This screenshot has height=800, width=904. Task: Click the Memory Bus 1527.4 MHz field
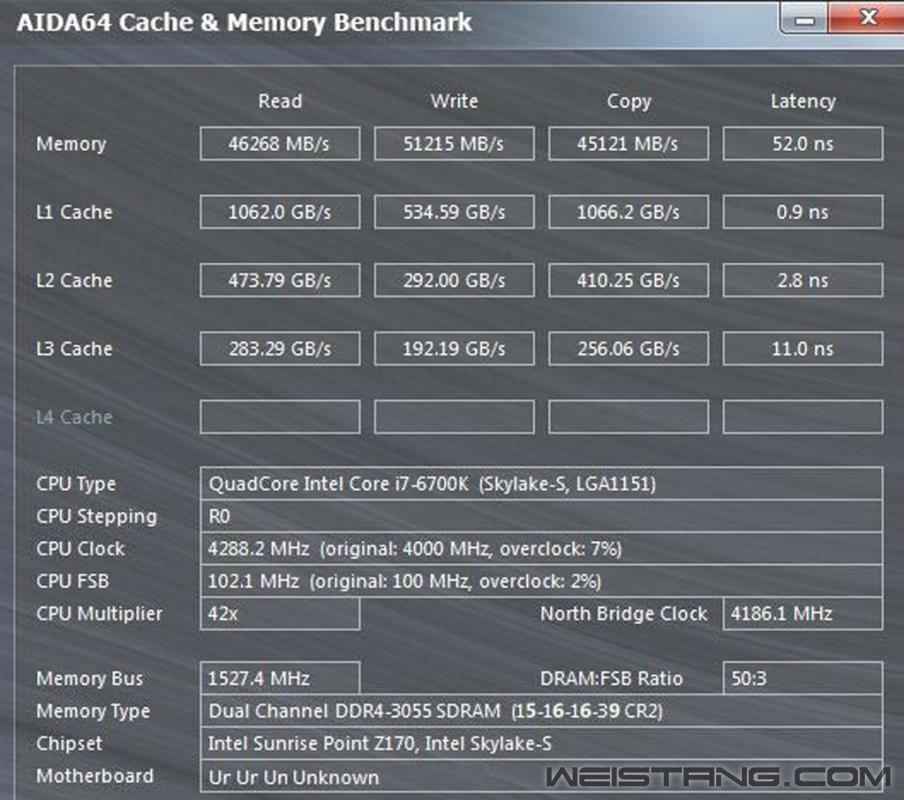point(280,678)
